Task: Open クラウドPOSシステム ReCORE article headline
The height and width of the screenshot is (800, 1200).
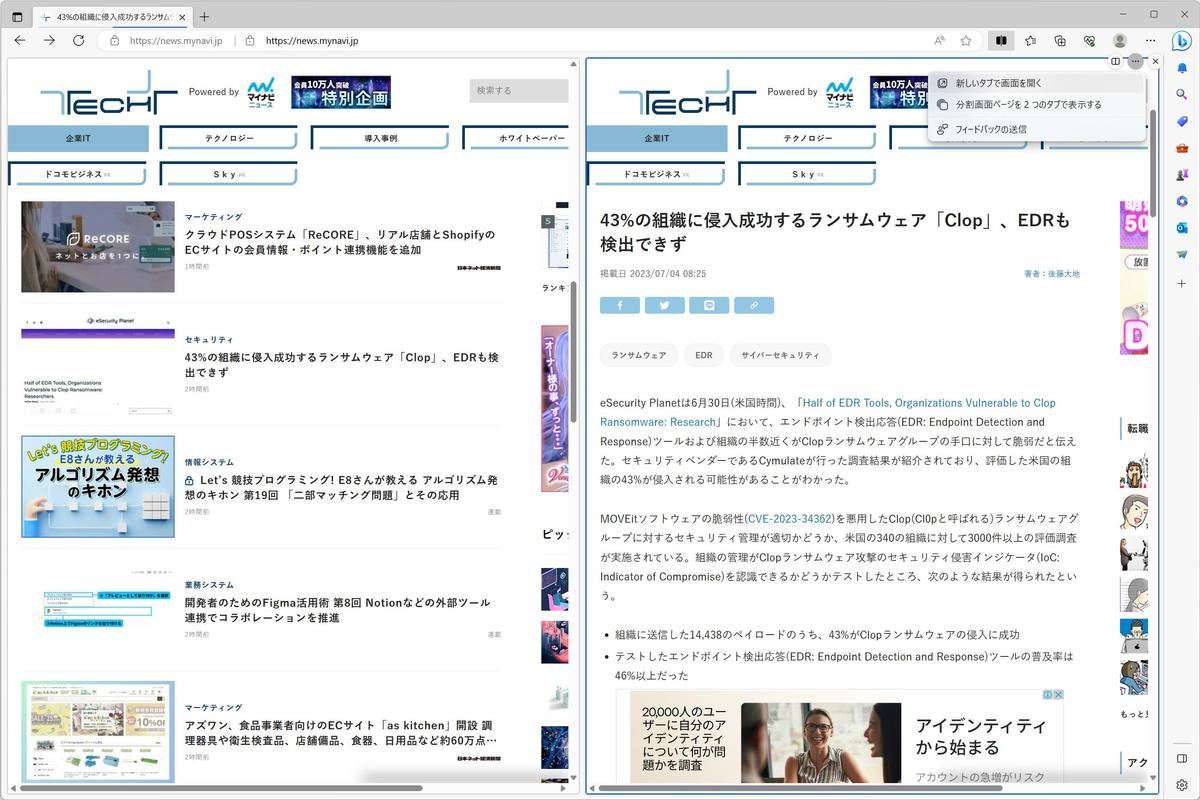Action: pyautogui.click(x=340, y=242)
